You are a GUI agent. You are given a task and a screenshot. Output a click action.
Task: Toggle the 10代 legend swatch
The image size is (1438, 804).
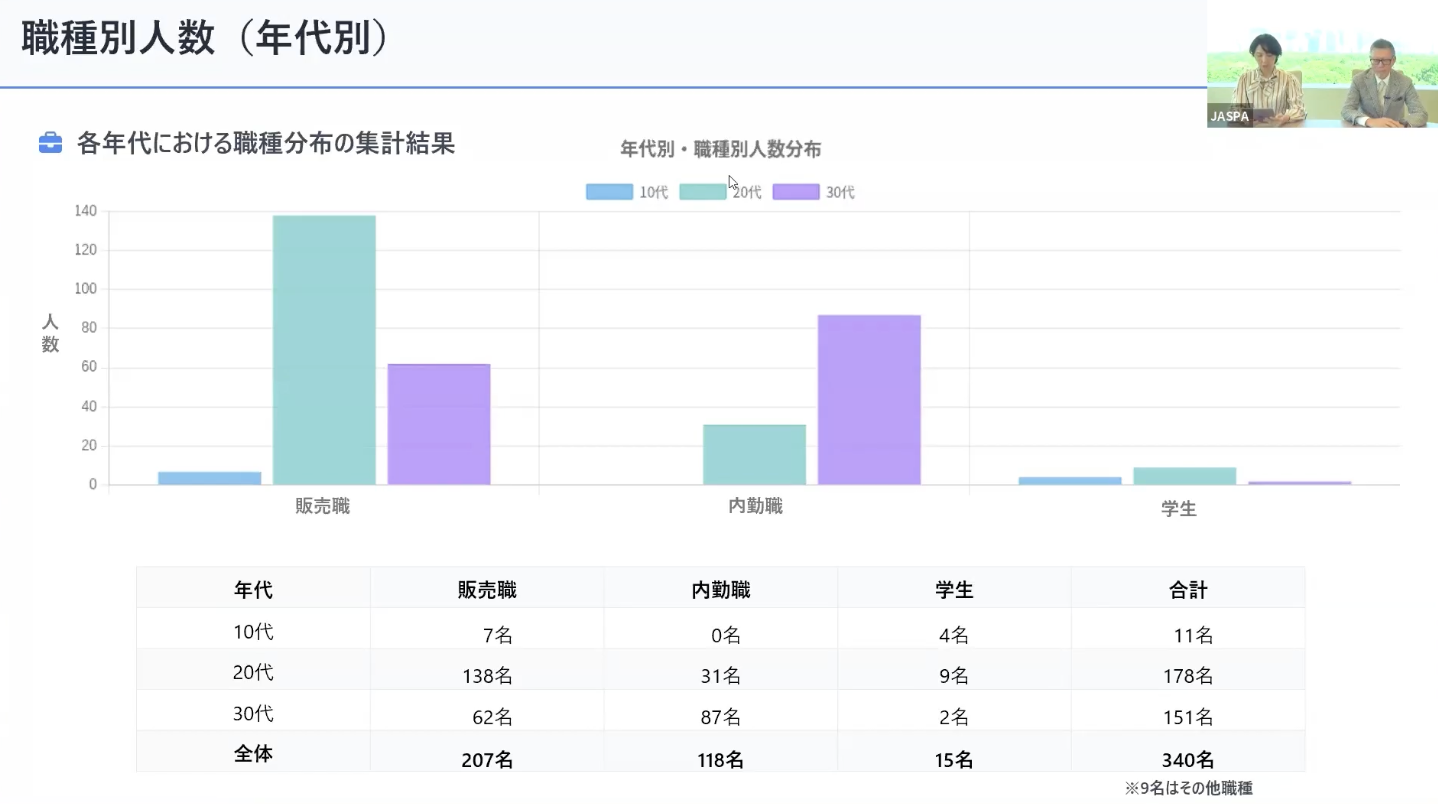coord(609,192)
